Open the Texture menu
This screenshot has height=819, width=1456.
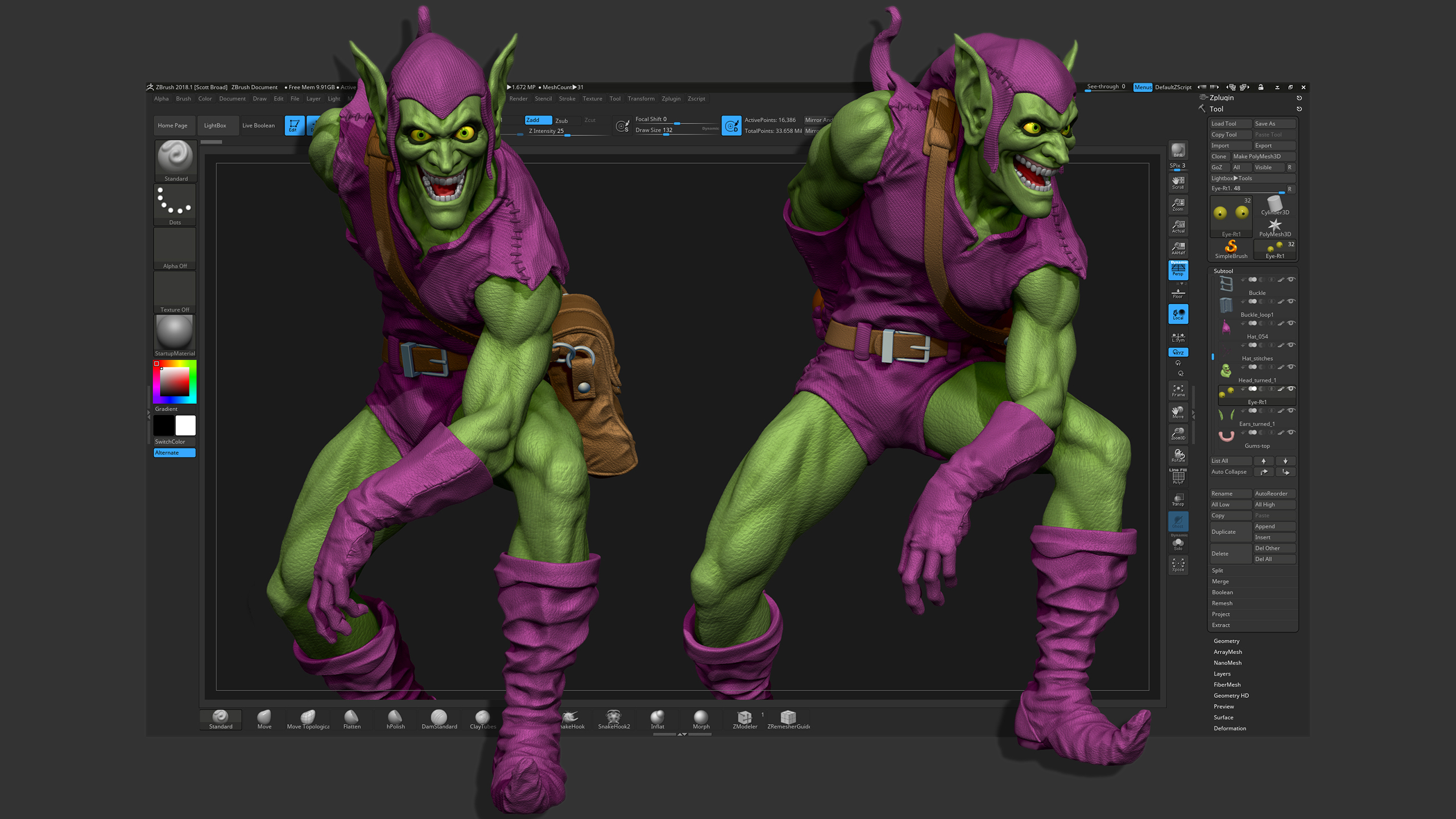(592, 99)
